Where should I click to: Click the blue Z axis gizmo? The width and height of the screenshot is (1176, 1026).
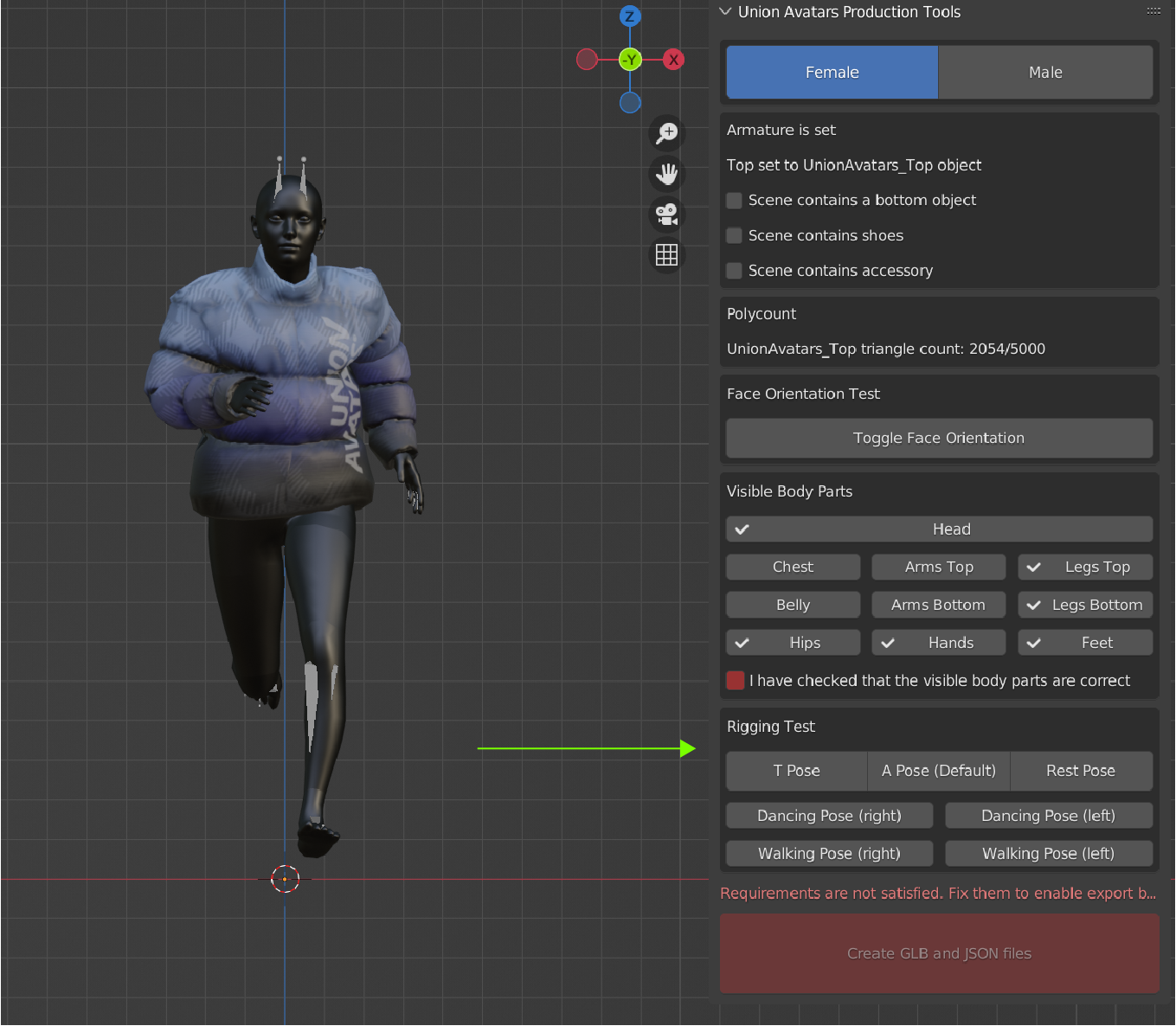coord(630,16)
